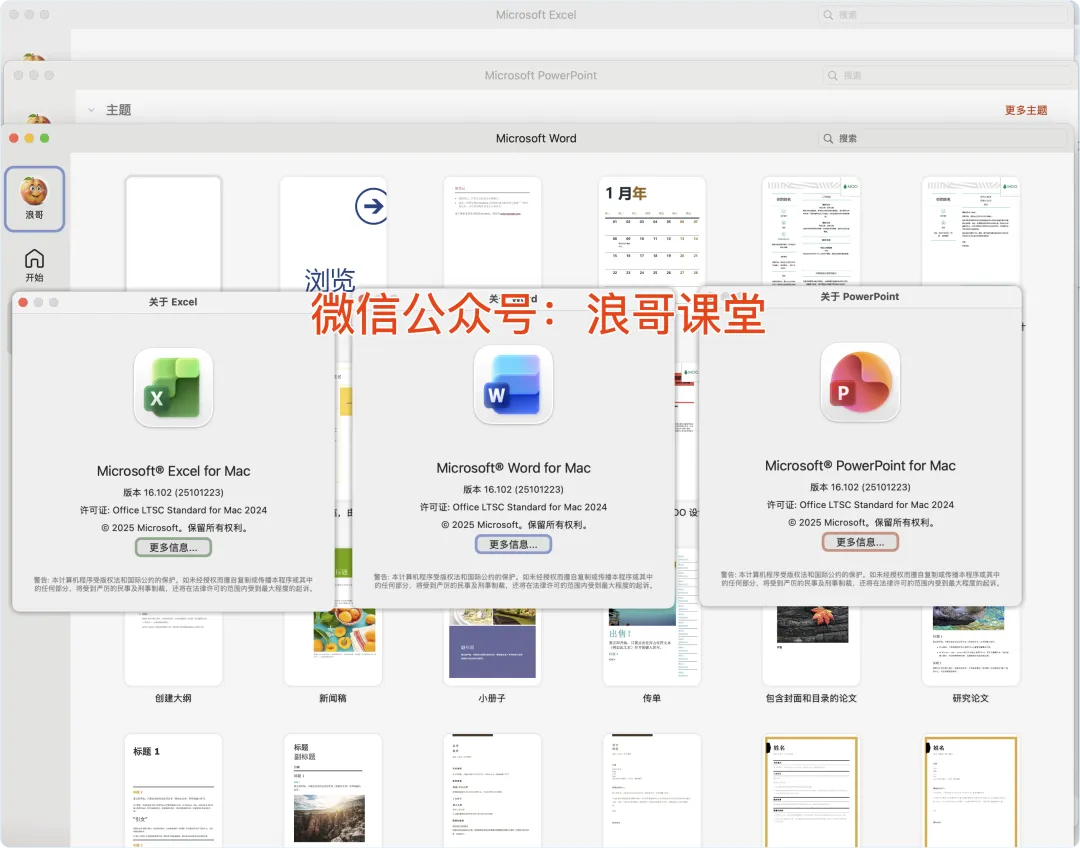Viewport: 1080px width, 848px height.
Task: Click the license text in About Word dialog
Action: coord(513,507)
